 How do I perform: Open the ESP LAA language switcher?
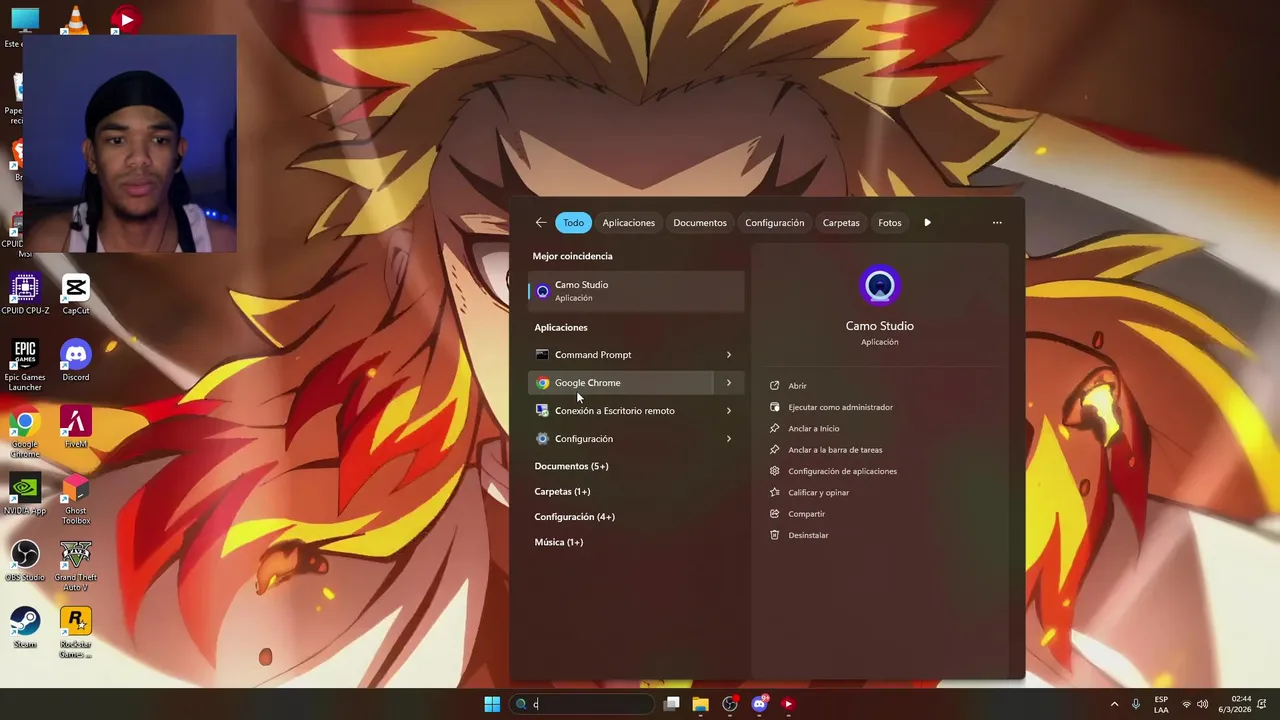(x=1161, y=704)
